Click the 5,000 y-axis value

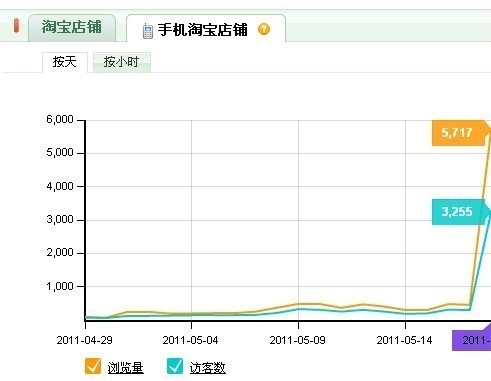(60, 153)
